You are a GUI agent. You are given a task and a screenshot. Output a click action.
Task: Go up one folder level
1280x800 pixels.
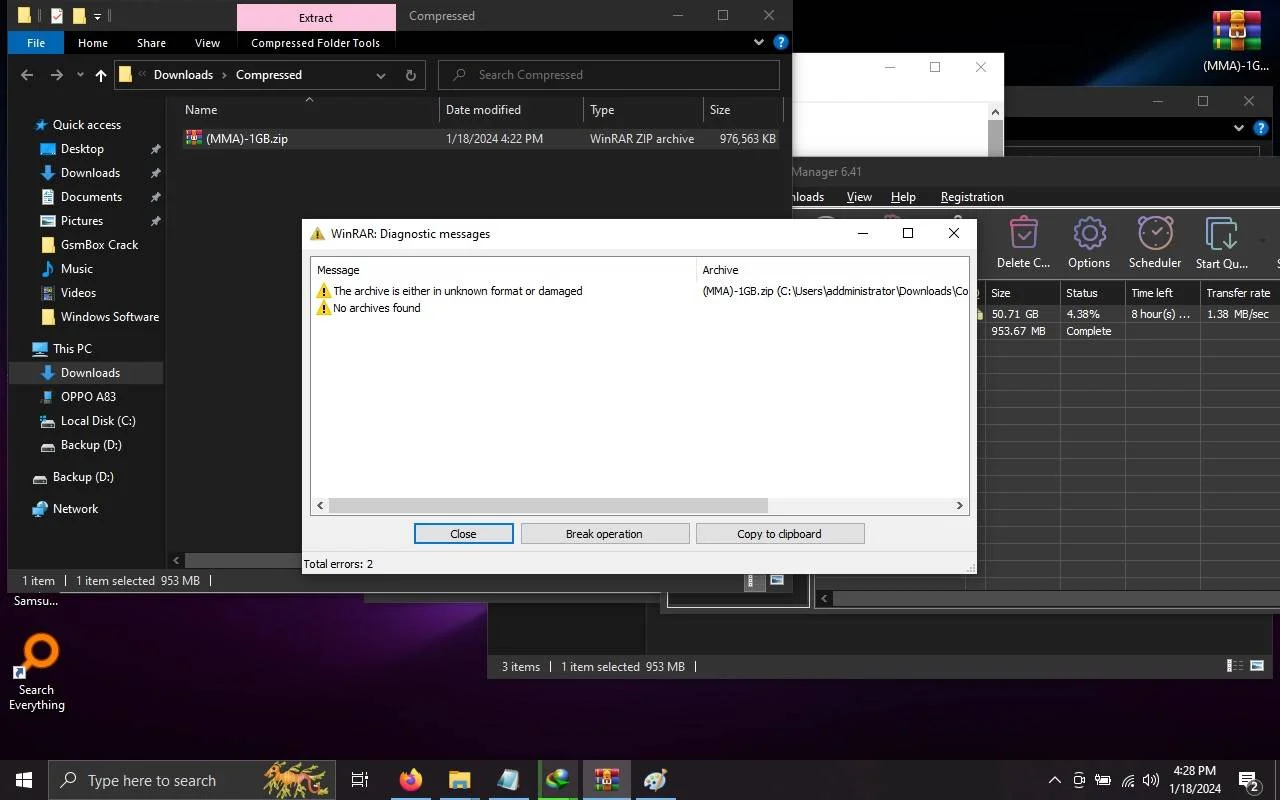click(101, 75)
